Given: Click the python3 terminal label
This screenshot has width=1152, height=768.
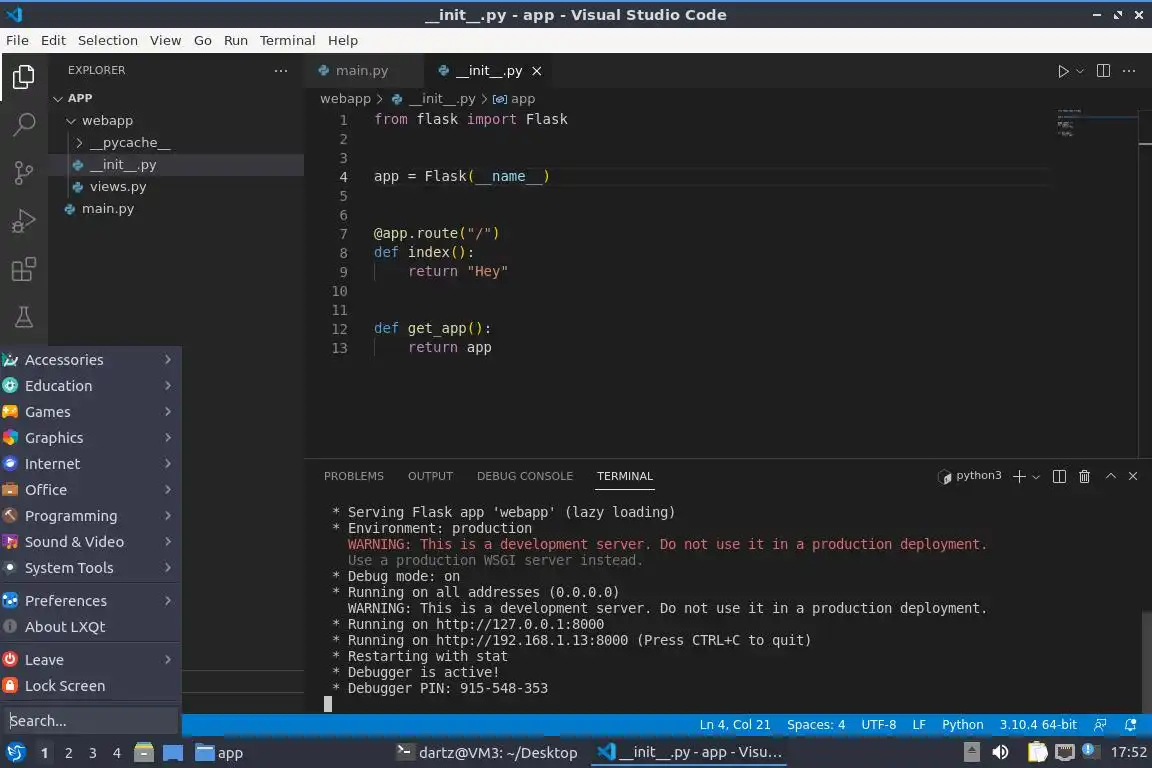Looking at the screenshot, I should tap(970, 476).
